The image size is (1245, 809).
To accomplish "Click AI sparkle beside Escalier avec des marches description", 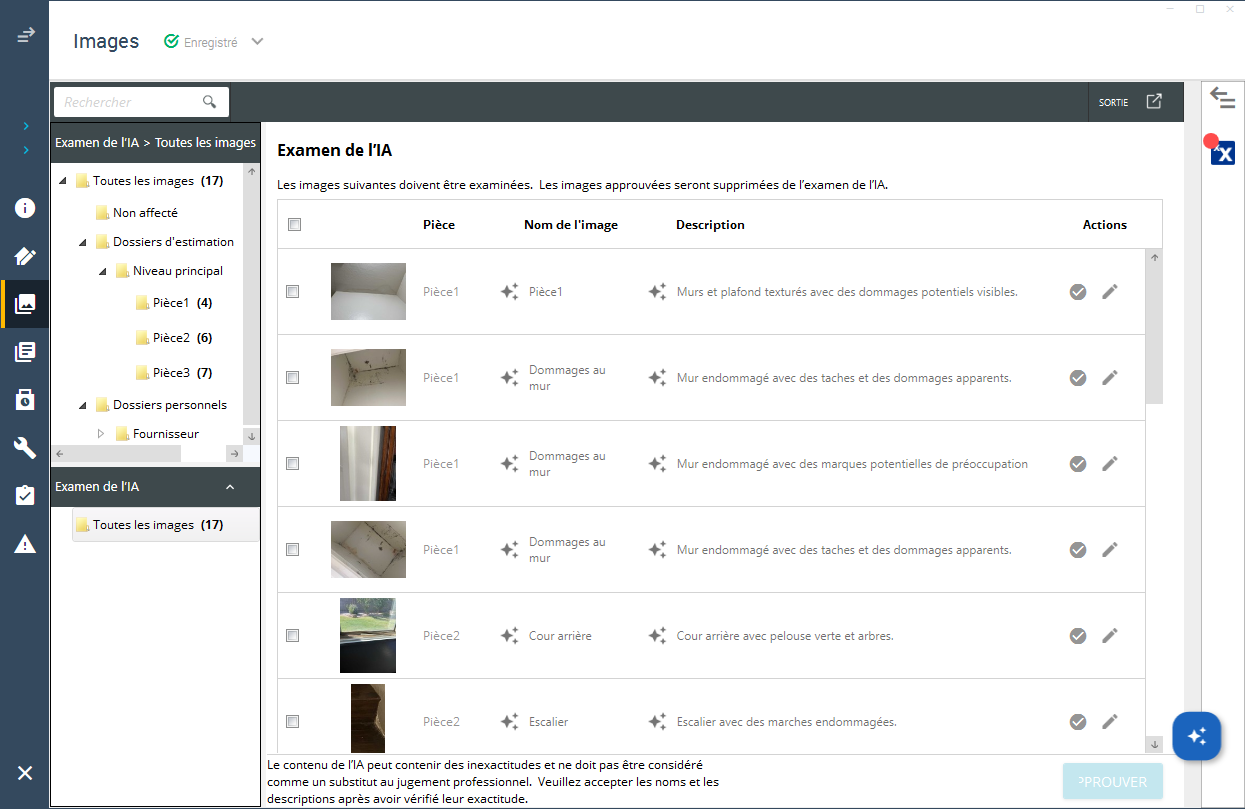I will click(x=657, y=722).
